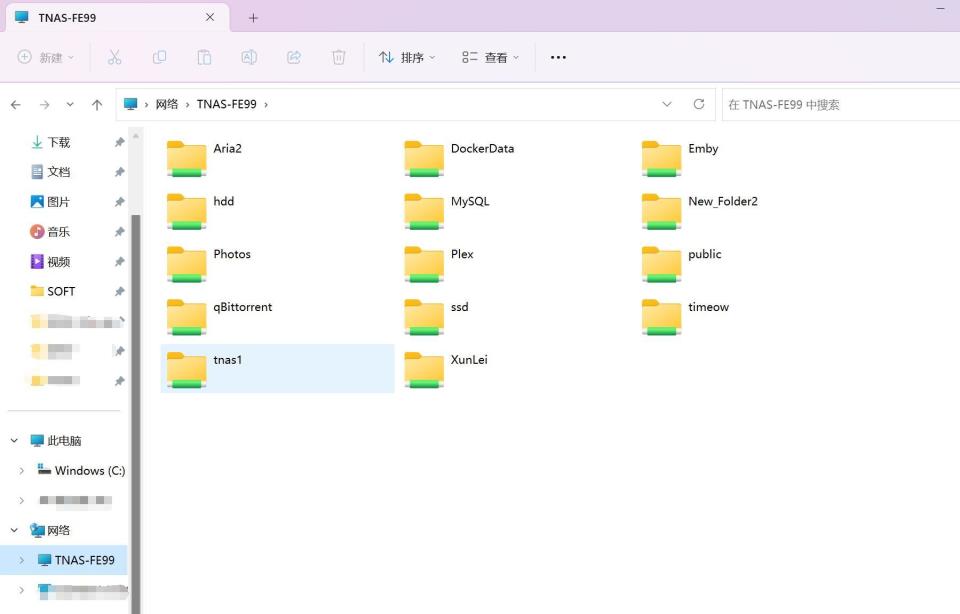Add a new Explorer tab
The image size is (960, 614).
click(253, 18)
